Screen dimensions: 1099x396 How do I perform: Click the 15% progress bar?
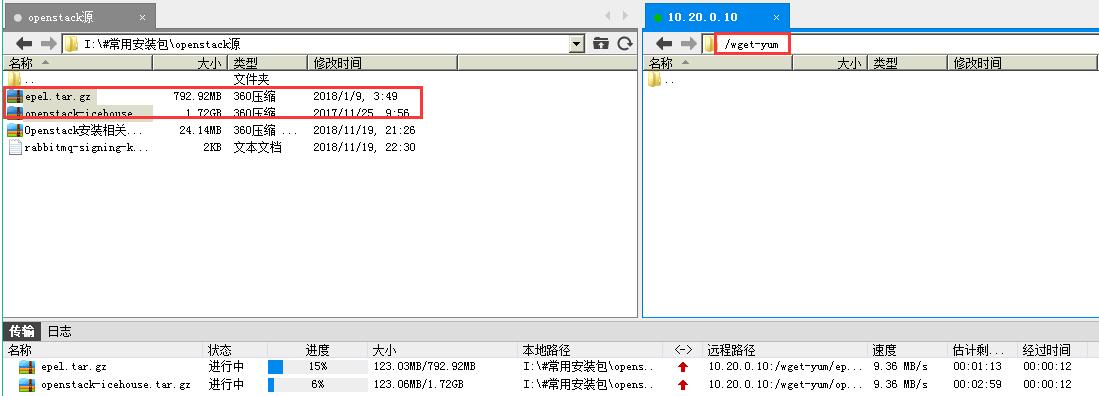click(318, 367)
